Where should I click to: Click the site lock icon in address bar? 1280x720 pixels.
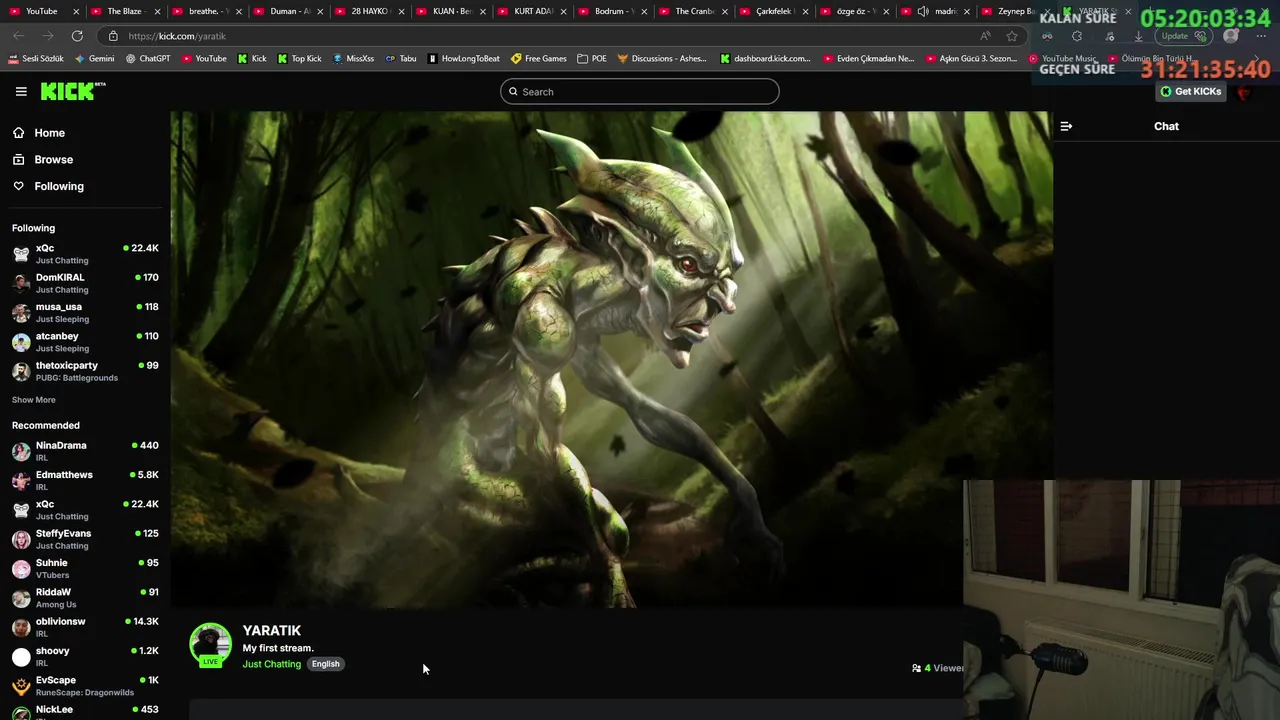click(x=113, y=36)
